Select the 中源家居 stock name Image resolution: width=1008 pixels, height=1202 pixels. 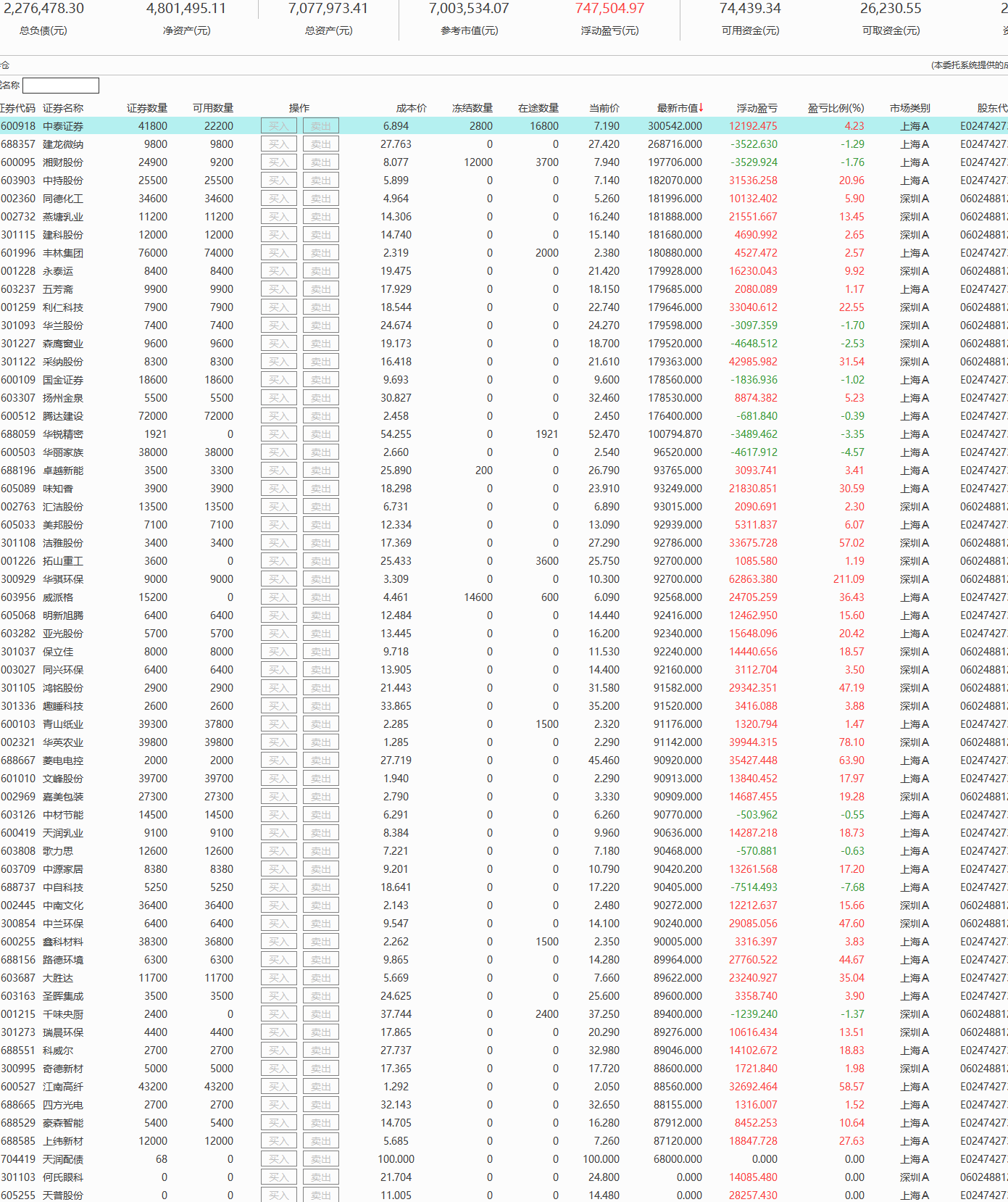click(63, 869)
